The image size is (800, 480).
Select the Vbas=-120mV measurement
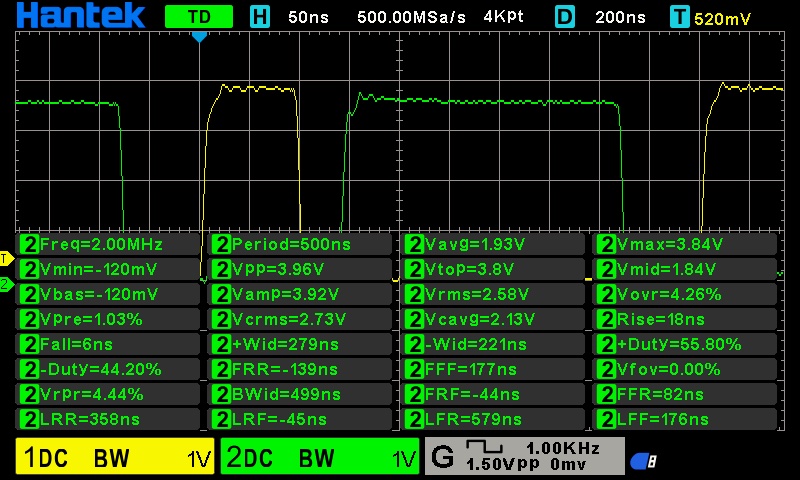pyautogui.click(x=108, y=294)
